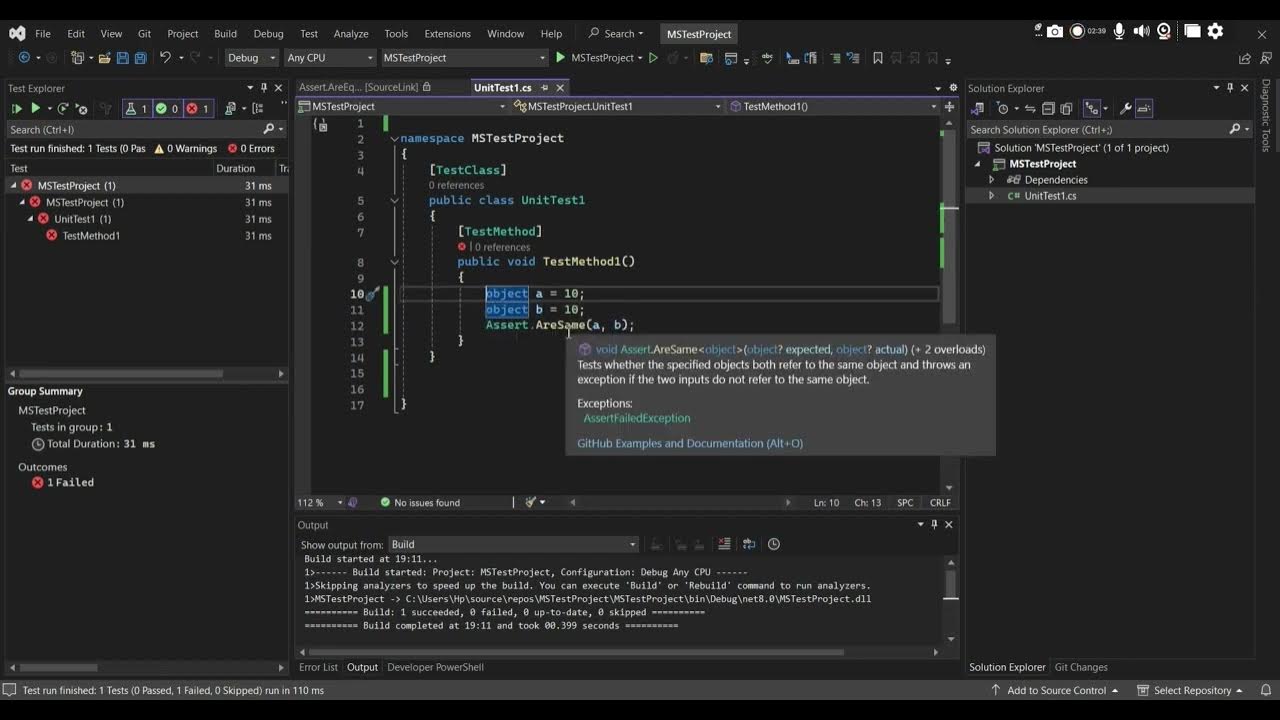Mute the recorder microphone
This screenshot has height=720, width=1280.
point(1119,31)
